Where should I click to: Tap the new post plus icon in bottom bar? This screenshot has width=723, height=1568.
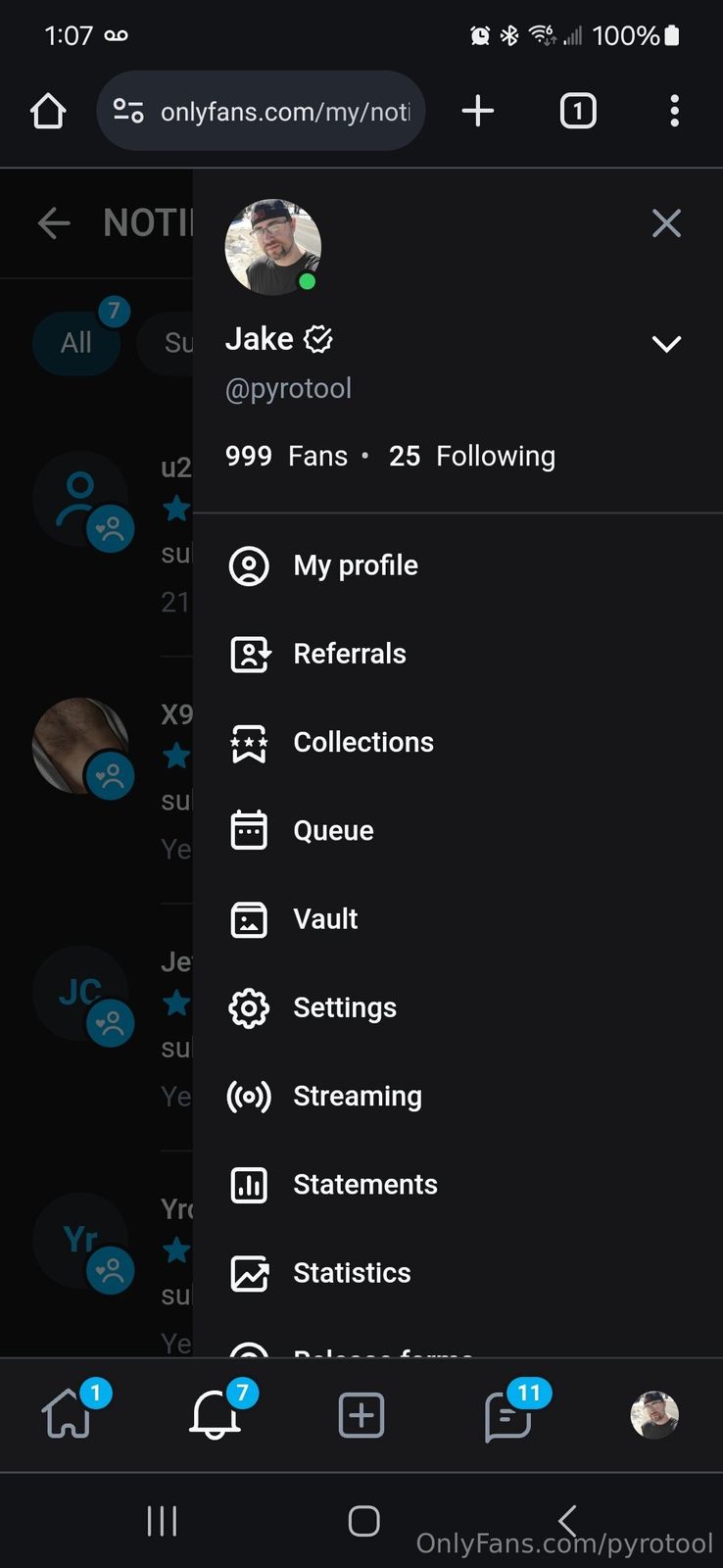pos(361,1416)
